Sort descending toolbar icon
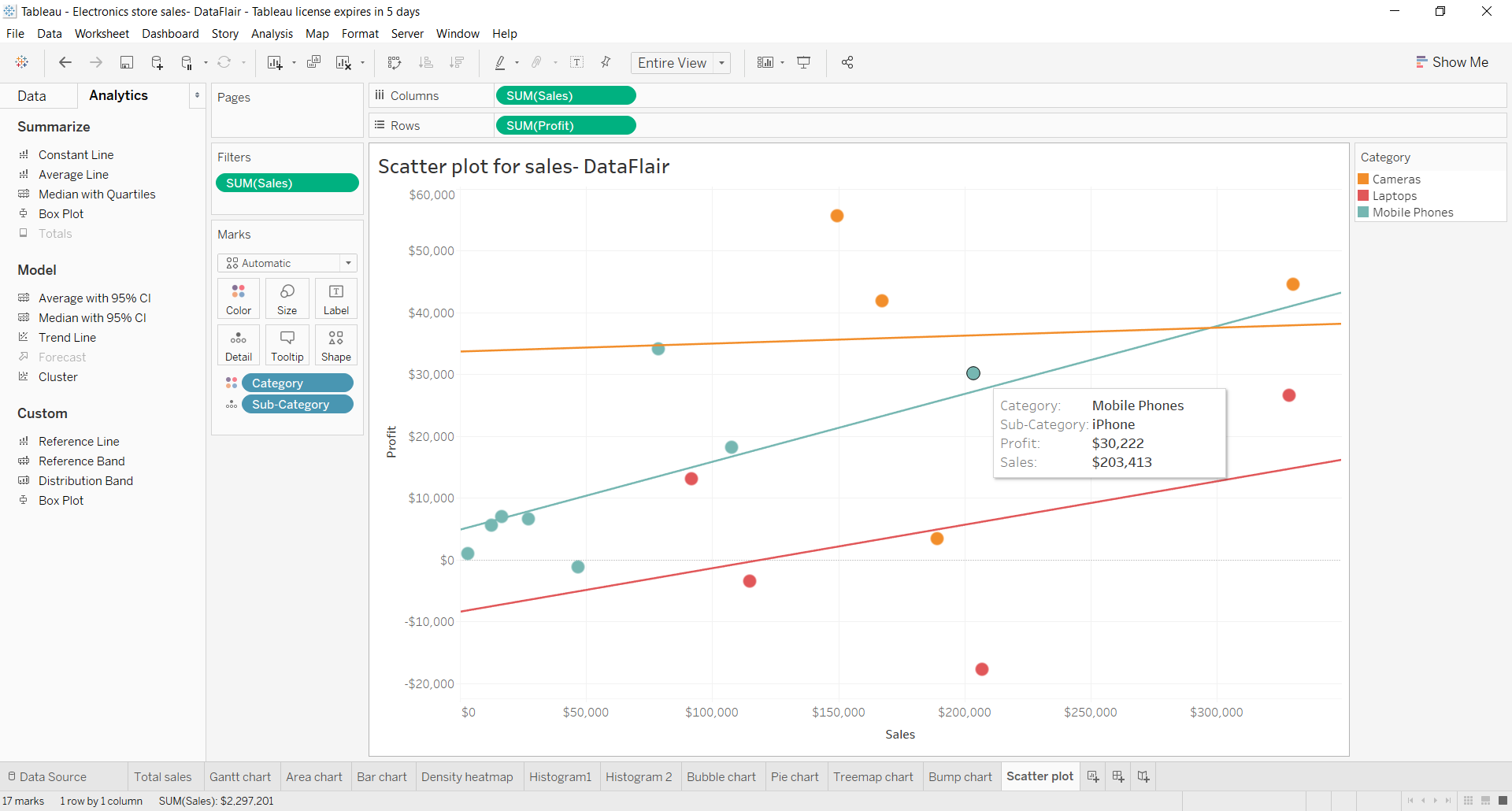Image resolution: width=1512 pixels, height=811 pixels. (457, 62)
